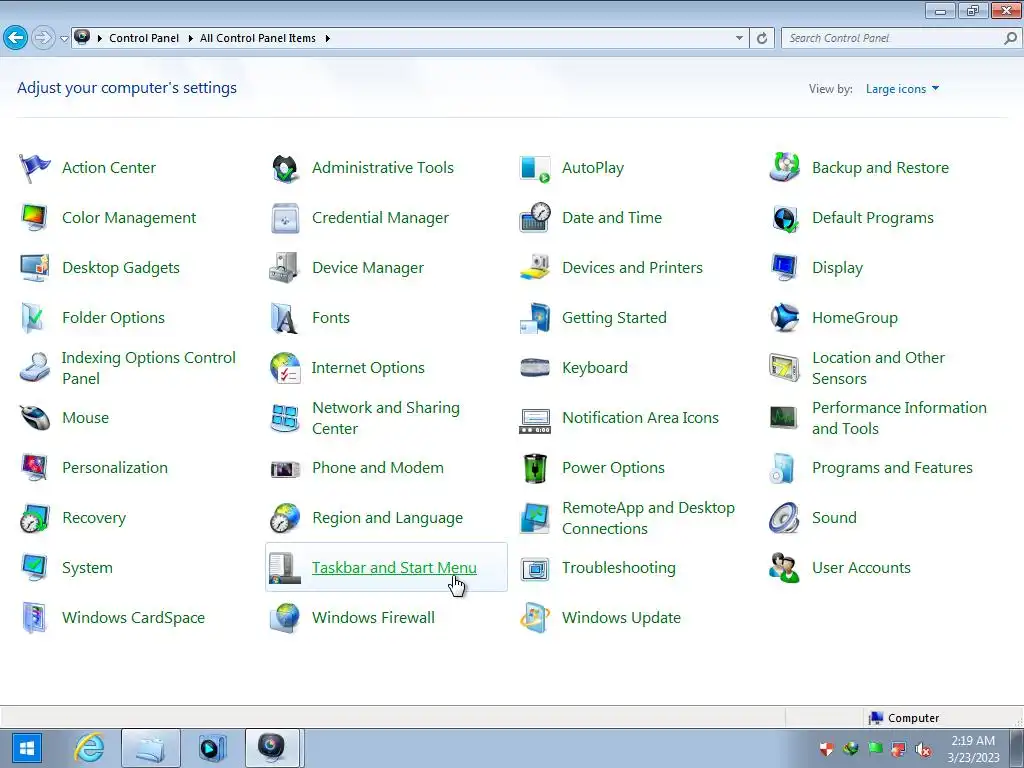Click the Devices and Printers icon
This screenshot has width=1024, height=768.
click(535, 268)
